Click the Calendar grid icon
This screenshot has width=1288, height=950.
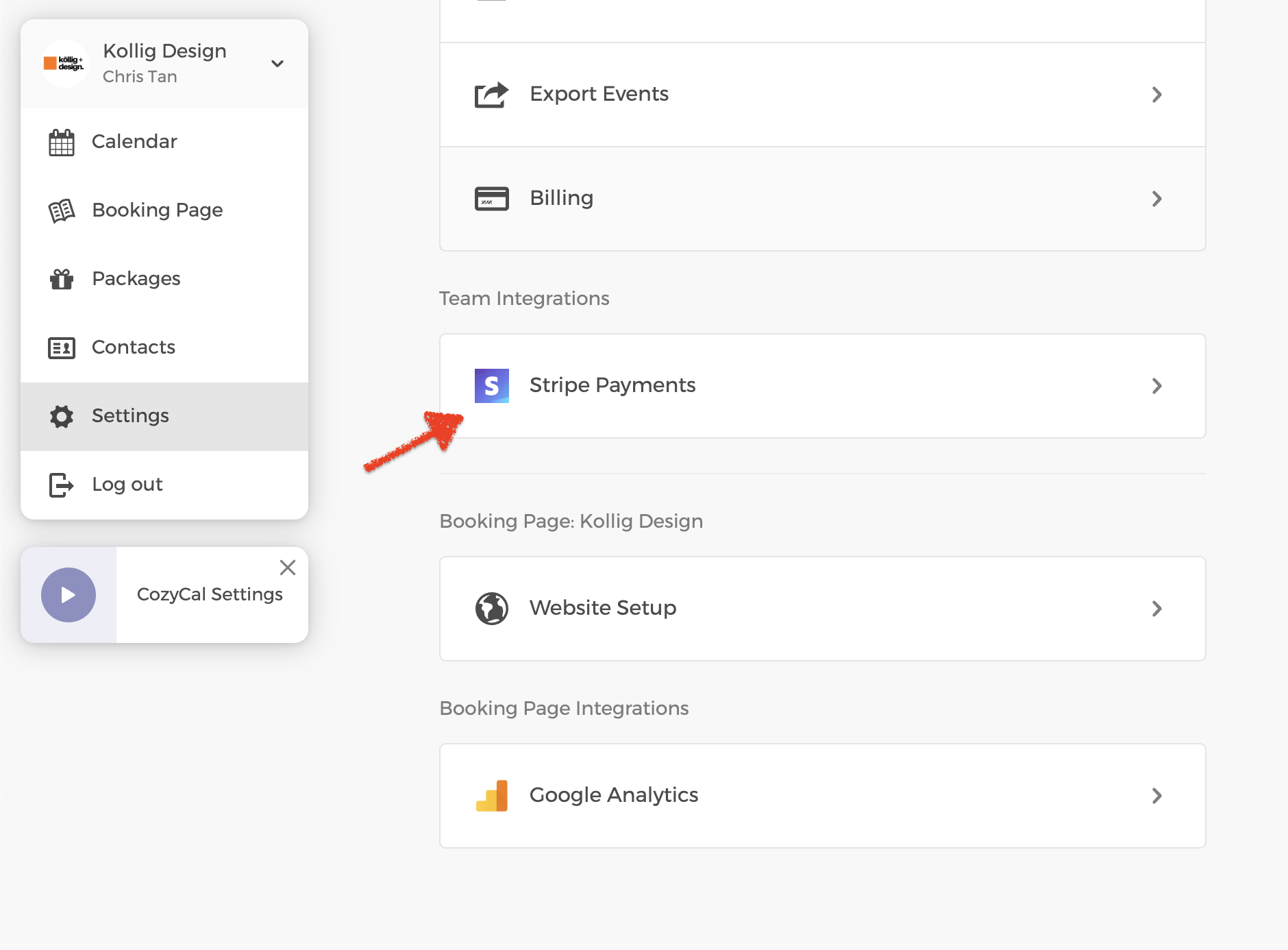tap(62, 143)
